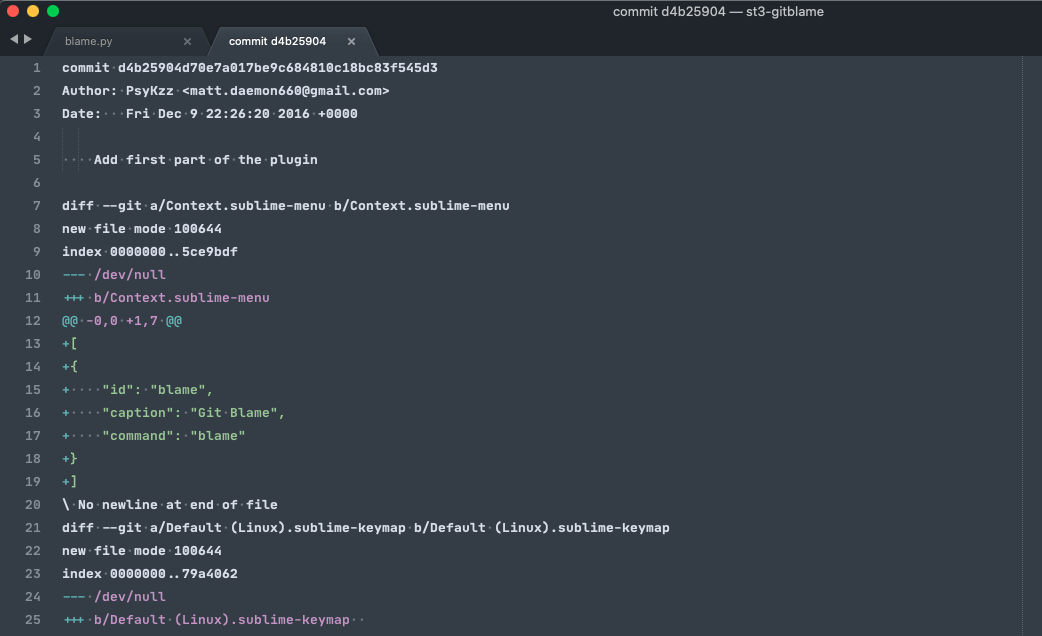The image size is (1042, 636).
Task: Close the commit d4b25904 tab
Action: click(x=352, y=41)
